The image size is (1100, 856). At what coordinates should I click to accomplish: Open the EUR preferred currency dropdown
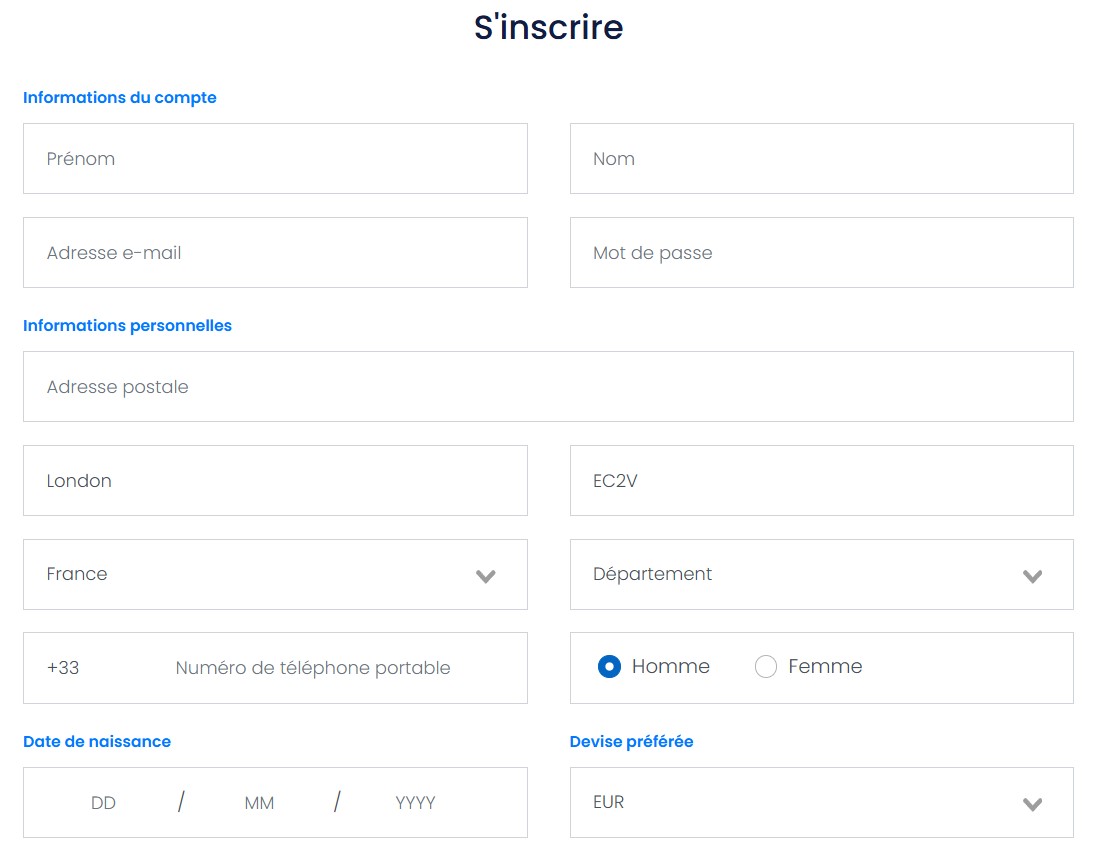point(821,803)
